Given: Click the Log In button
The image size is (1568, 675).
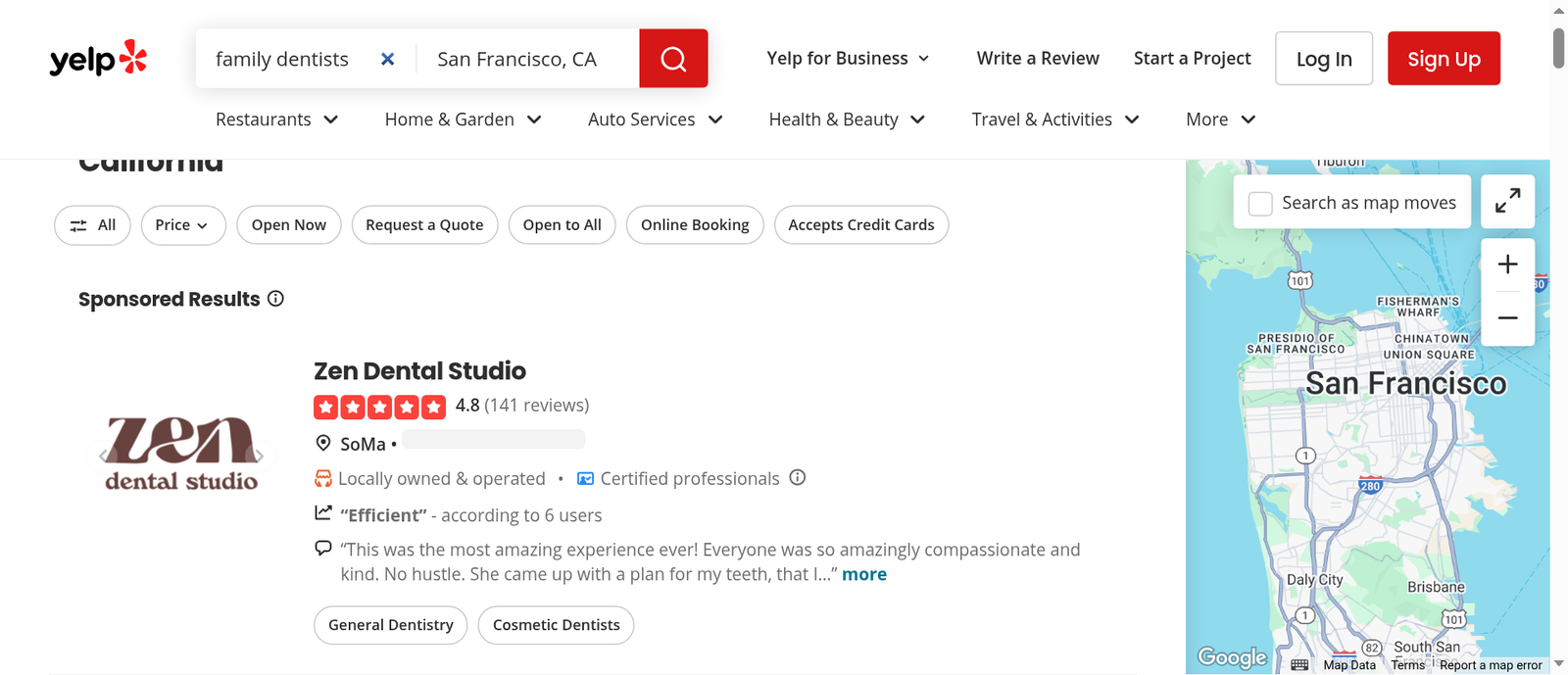Looking at the screenshot, I should pos(1324,59).
